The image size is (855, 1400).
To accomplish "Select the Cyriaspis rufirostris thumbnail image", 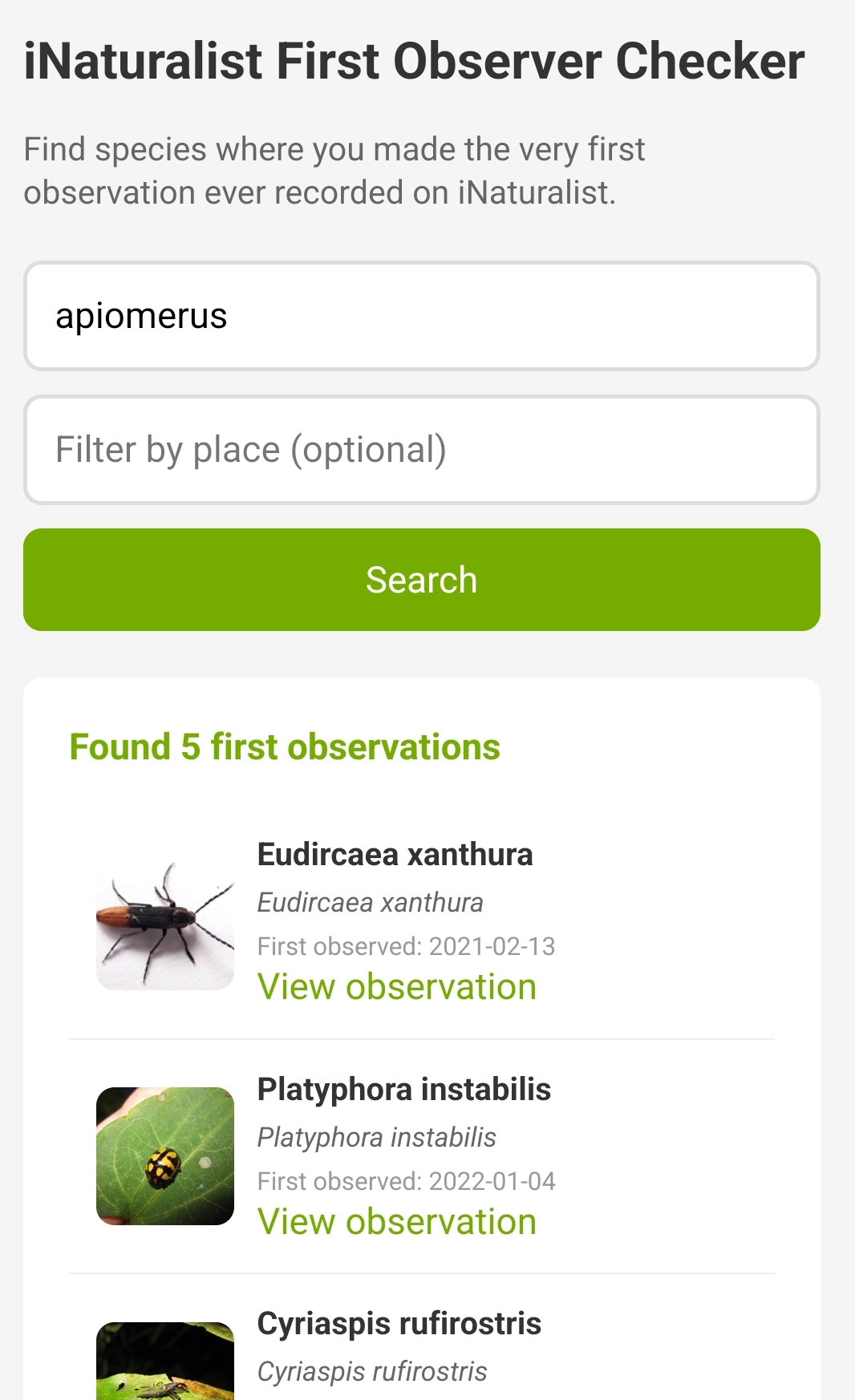I will click(165, 1362).
